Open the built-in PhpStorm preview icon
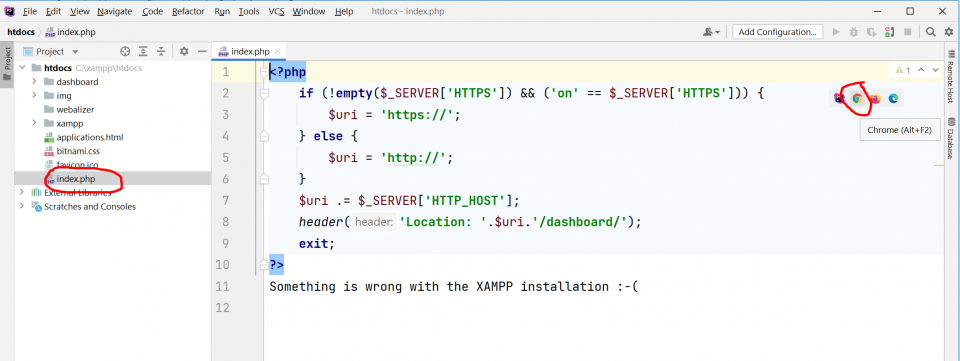The height and width of the screenshot is (361, 960). click(x=839, y=98)
